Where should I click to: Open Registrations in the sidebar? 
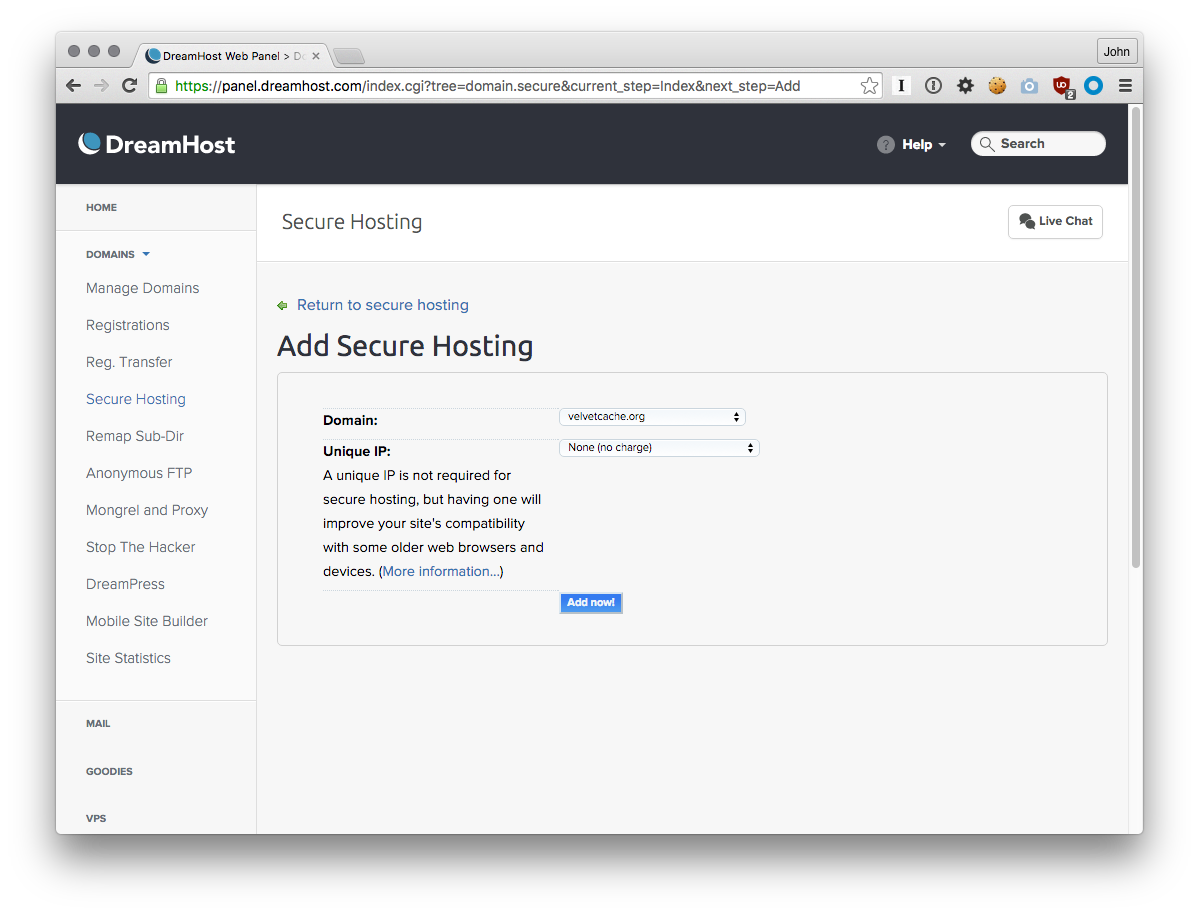128,325
